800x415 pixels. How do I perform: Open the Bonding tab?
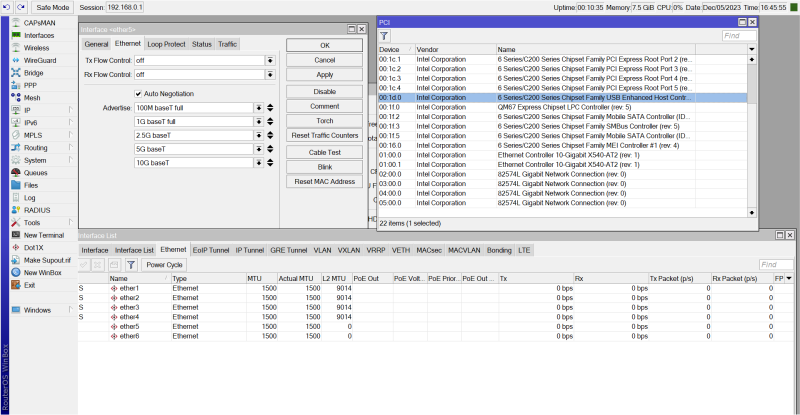499,250
